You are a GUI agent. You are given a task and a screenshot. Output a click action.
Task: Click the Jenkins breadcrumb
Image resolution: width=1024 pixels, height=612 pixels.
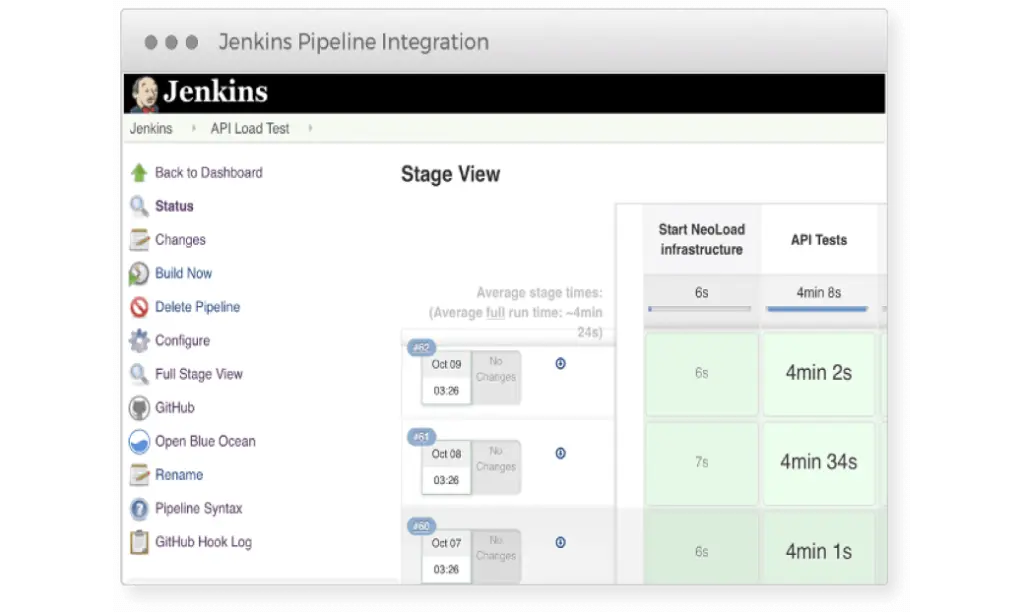[151, 129]
